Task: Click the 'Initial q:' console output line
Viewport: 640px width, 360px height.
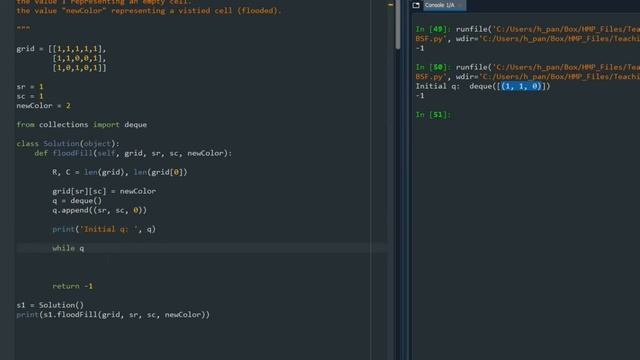Action: 483,86
